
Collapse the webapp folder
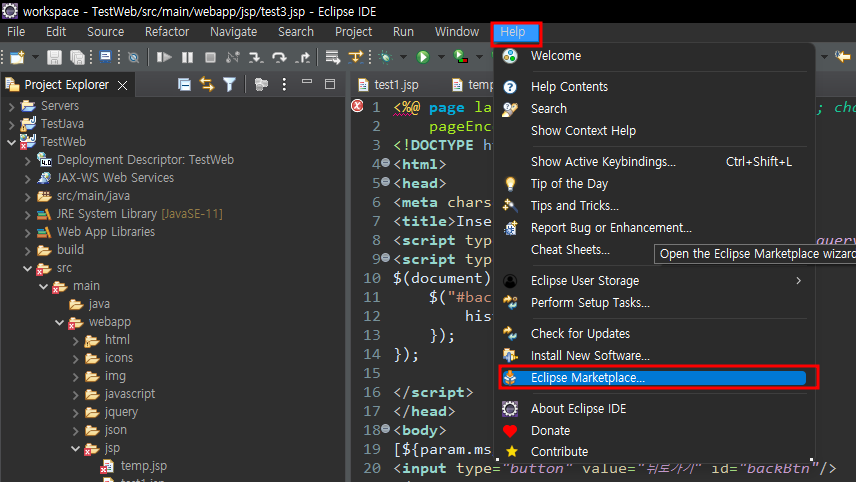pyautogui.click(x=60, y=322)
